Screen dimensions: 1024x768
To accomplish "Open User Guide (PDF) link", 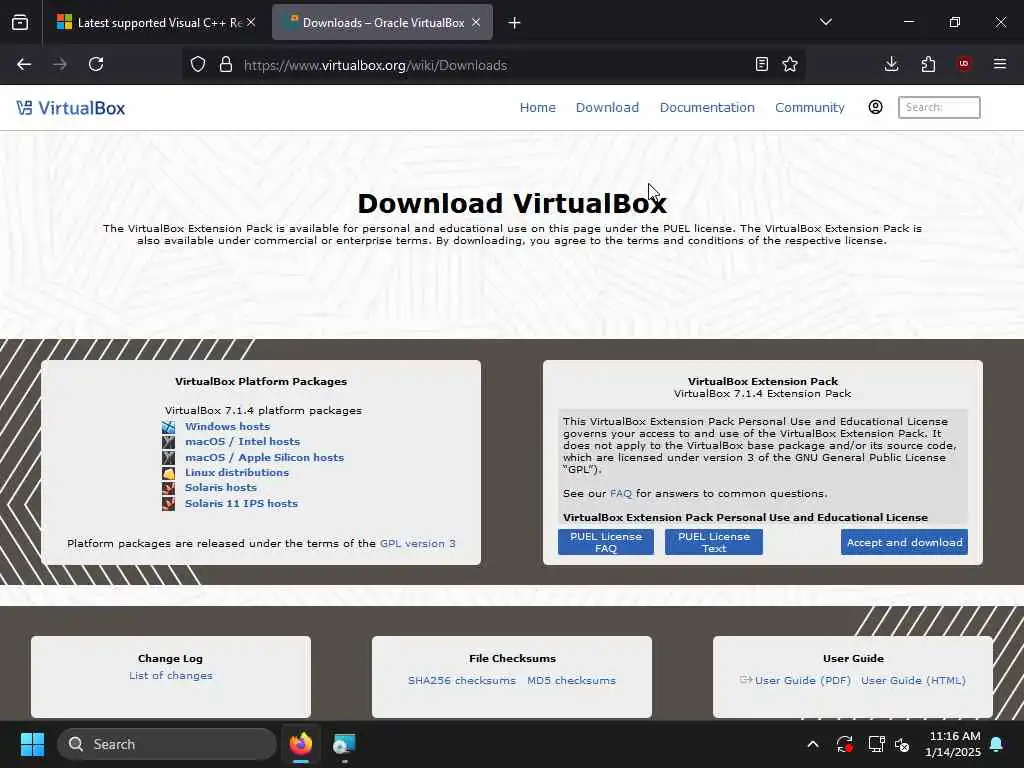I will pyautogui.click(x=802, y=680).
